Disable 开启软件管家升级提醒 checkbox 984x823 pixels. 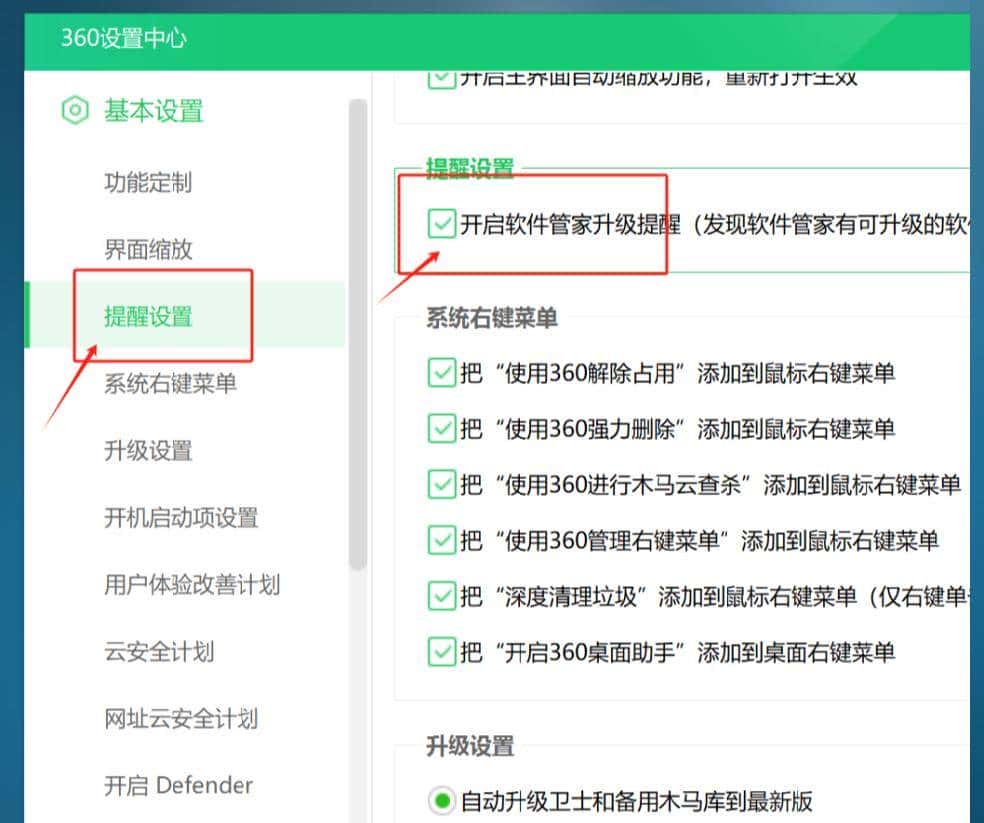pos(441,223)
